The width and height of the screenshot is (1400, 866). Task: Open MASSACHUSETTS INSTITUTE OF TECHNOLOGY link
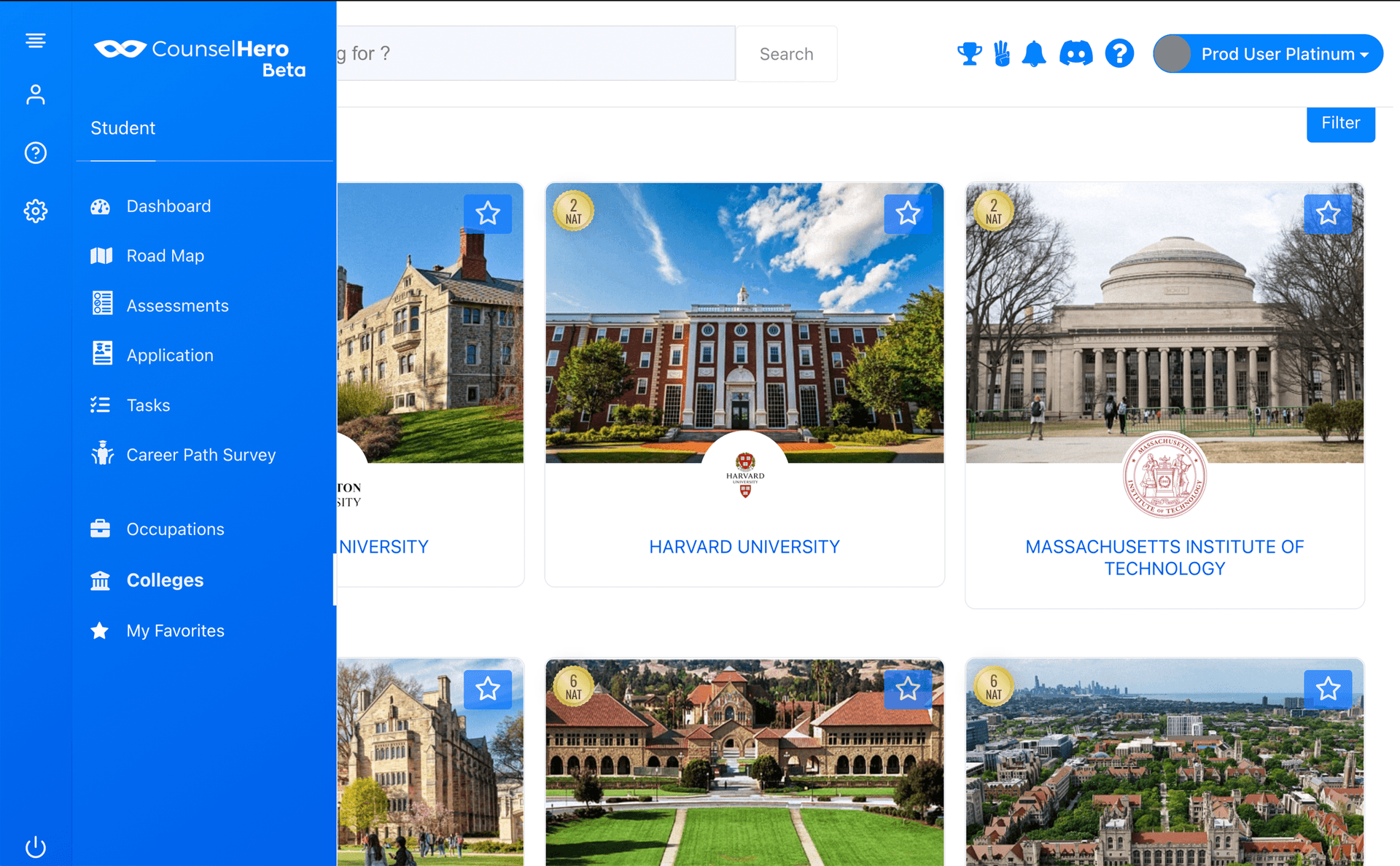(x=1164, y=558)
